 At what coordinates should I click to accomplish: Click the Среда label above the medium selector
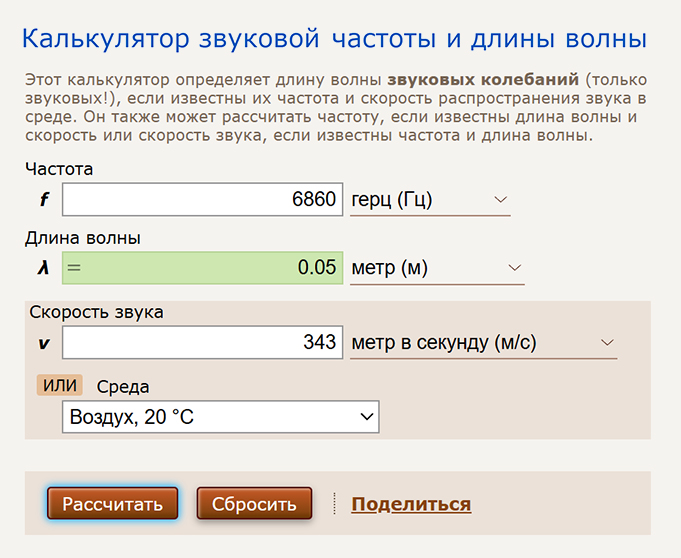click(123, 387)
